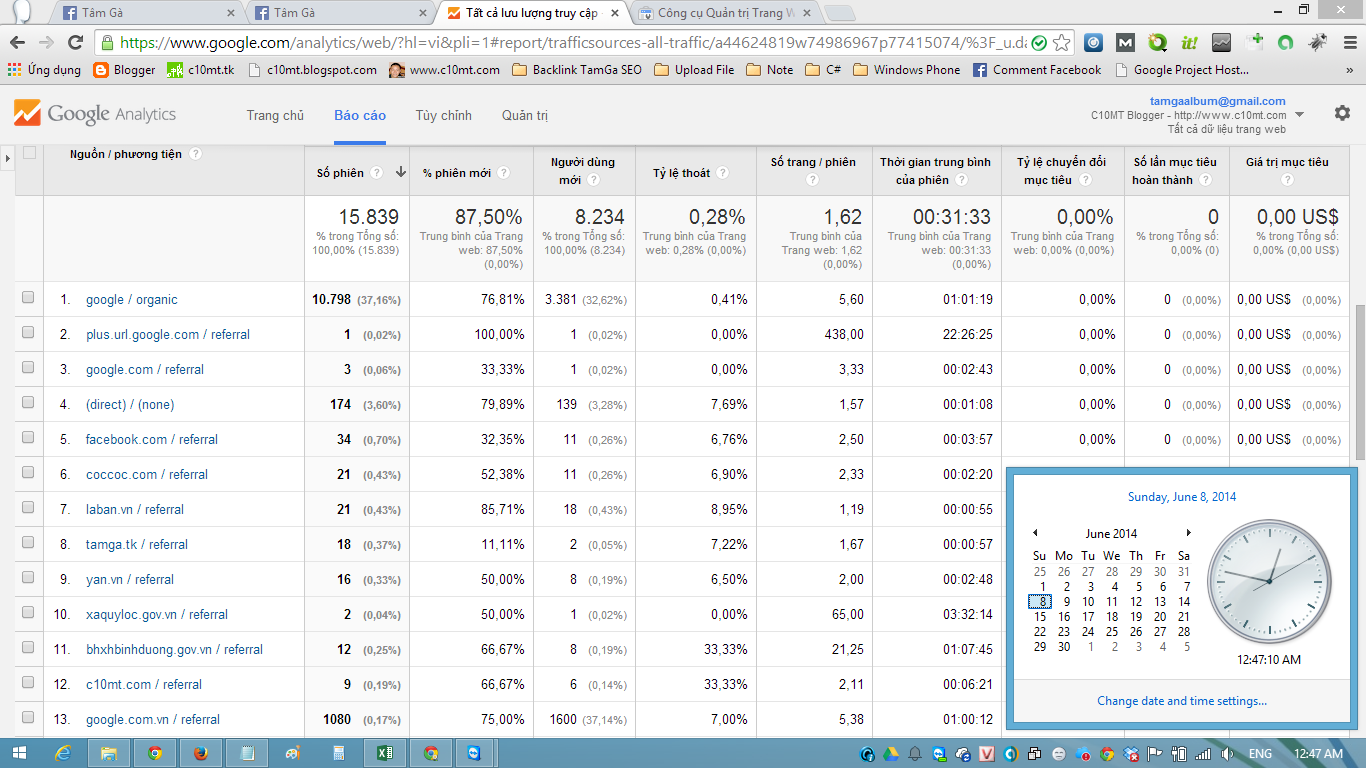Bookmark this page with the star icon
Image resolution: width=1366 pixels, height=768 pixels.
pos(1062,43)
